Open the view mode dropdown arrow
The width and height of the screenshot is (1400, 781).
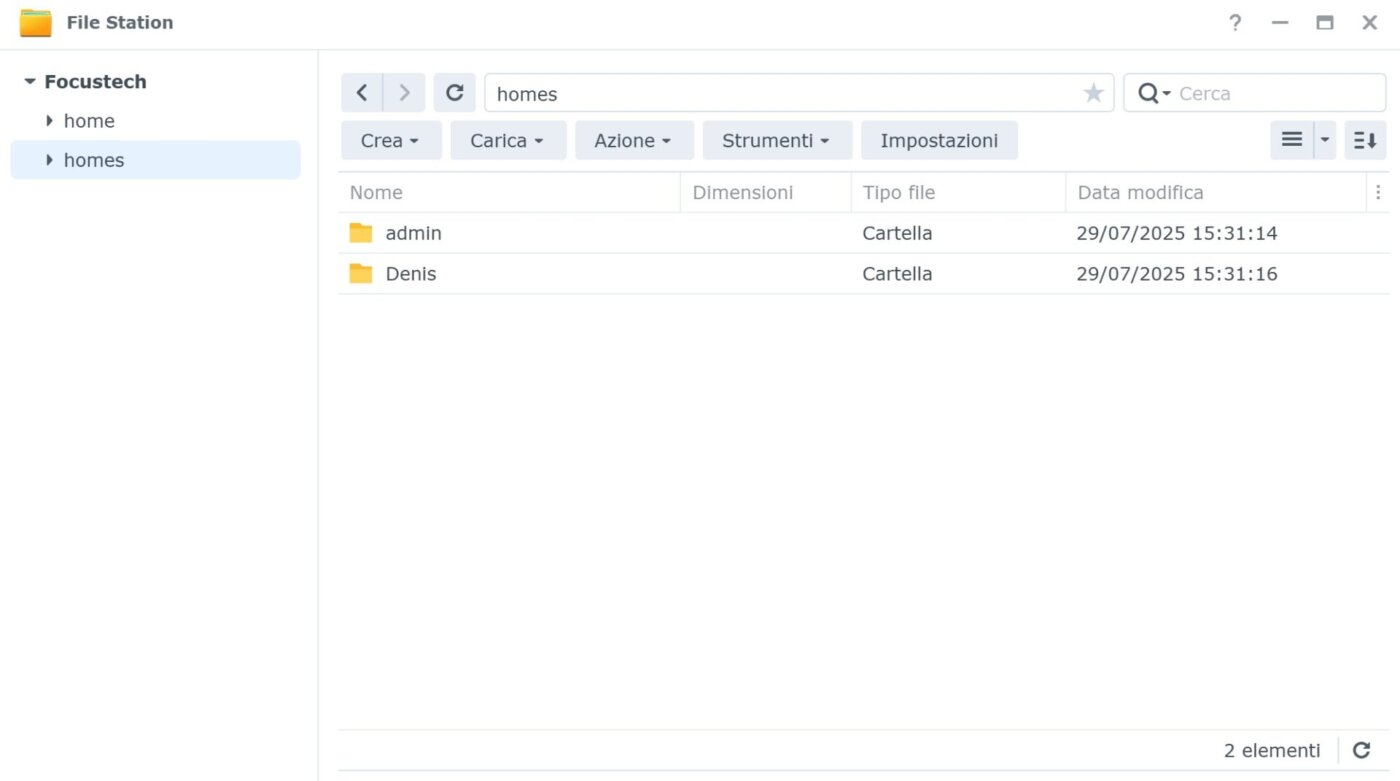click(1325, 140)
